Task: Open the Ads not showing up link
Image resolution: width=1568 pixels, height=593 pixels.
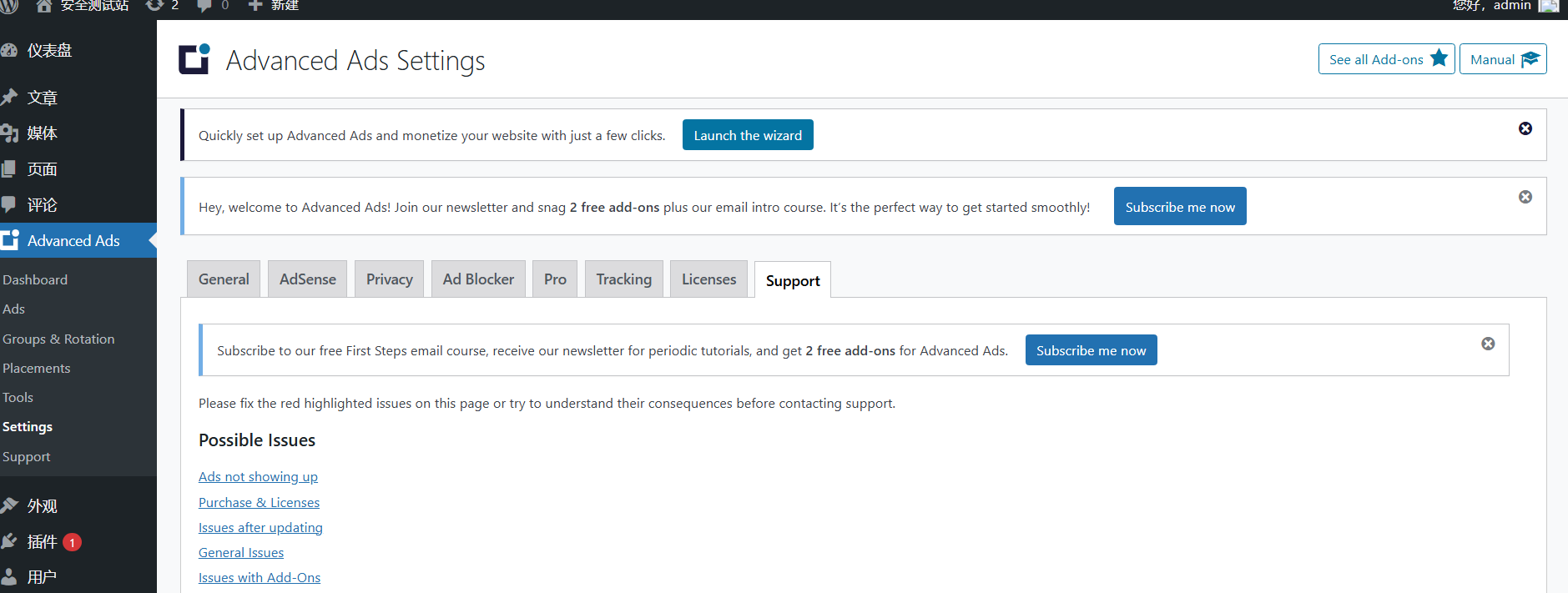Action: (258, 476)
